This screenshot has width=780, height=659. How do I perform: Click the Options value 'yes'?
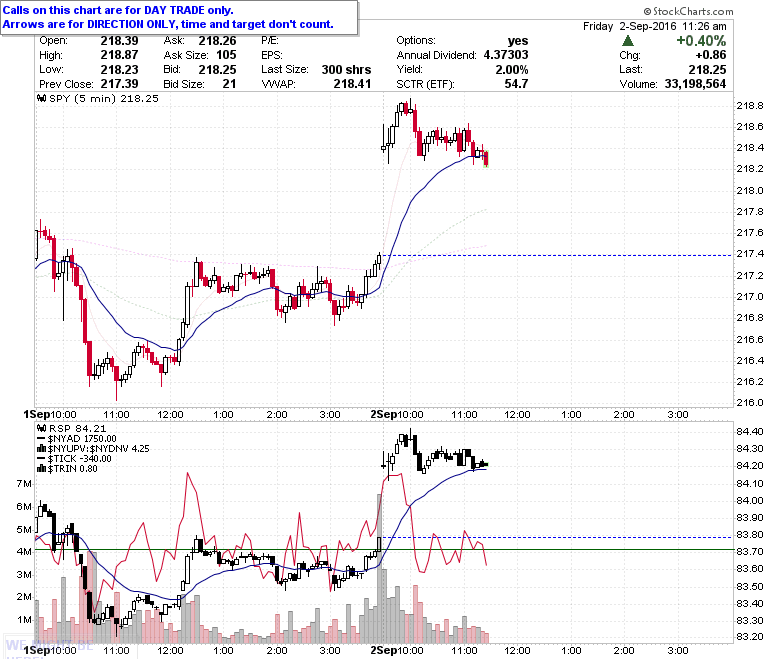point(518,41)
